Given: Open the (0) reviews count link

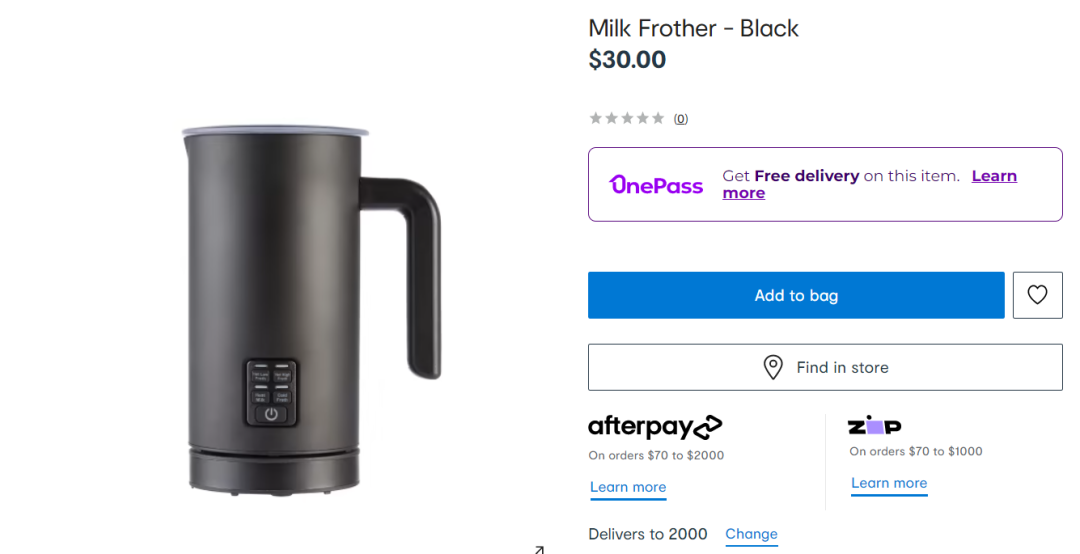Looking at the screenshot, I should coord(681,119).
